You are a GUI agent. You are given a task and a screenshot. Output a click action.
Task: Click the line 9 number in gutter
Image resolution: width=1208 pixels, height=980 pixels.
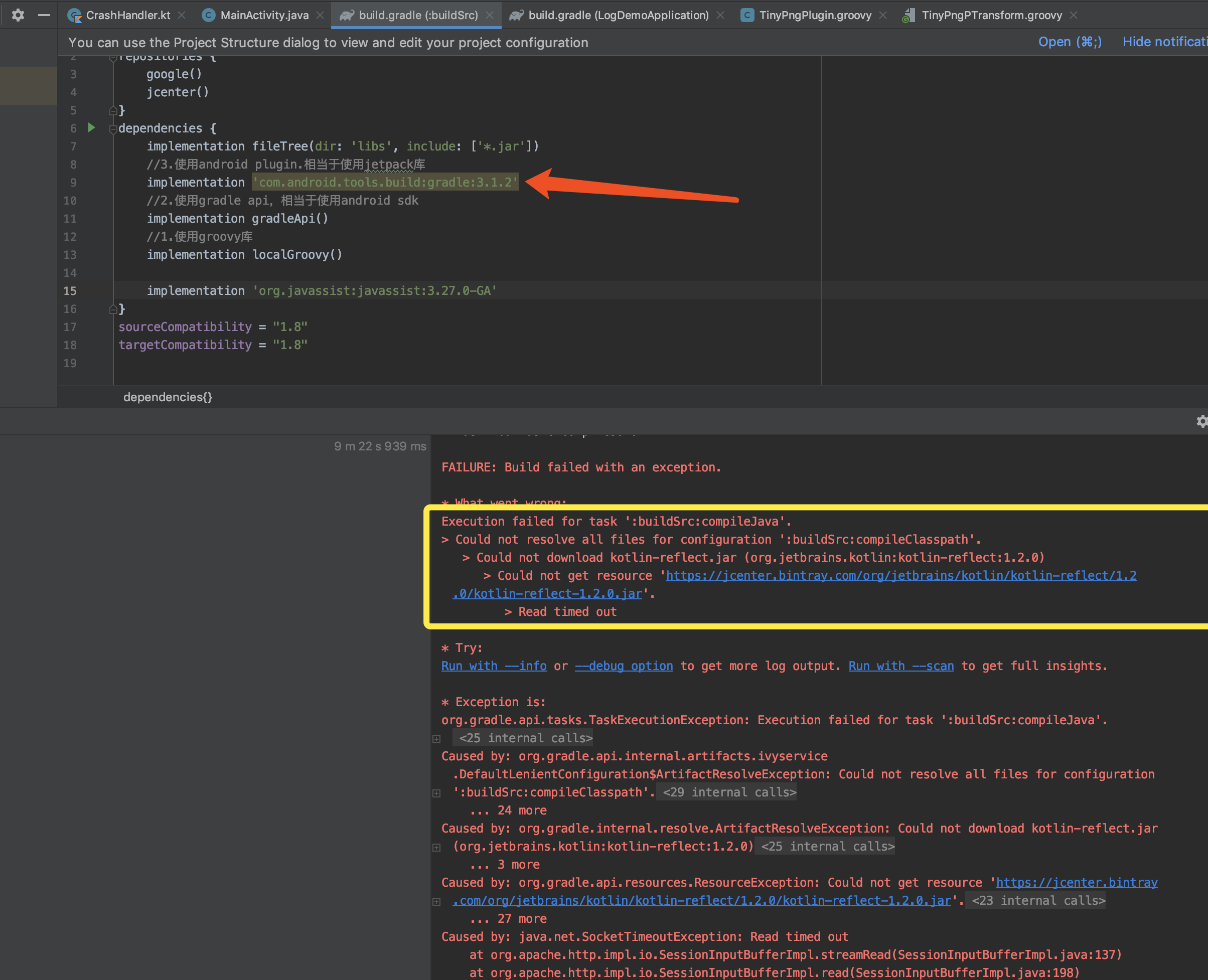click(x=73, y=183)
